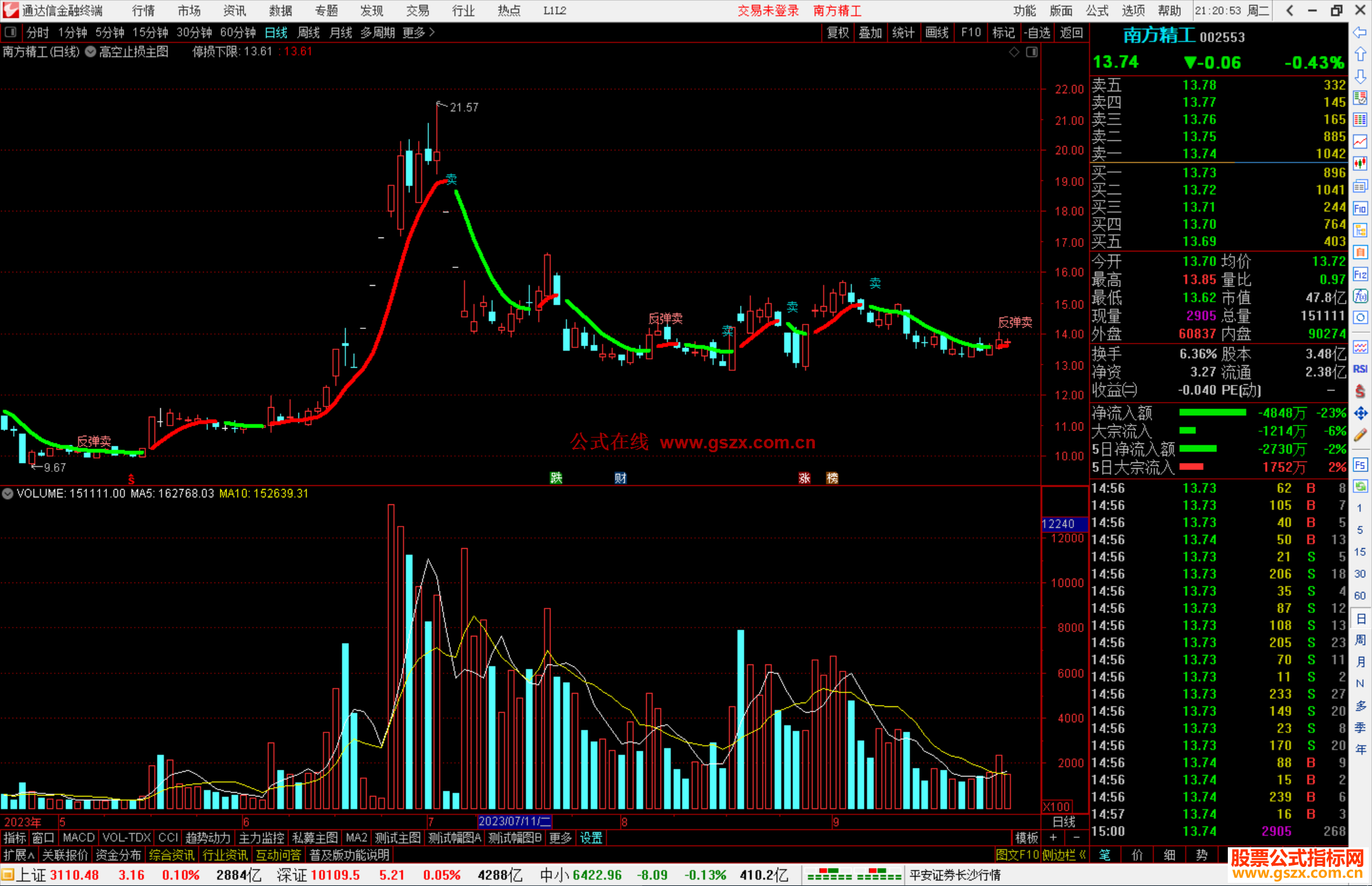This screenshot has height=886, width=1372.
Task: Open the 行情 menu
Action: (144, 11)
